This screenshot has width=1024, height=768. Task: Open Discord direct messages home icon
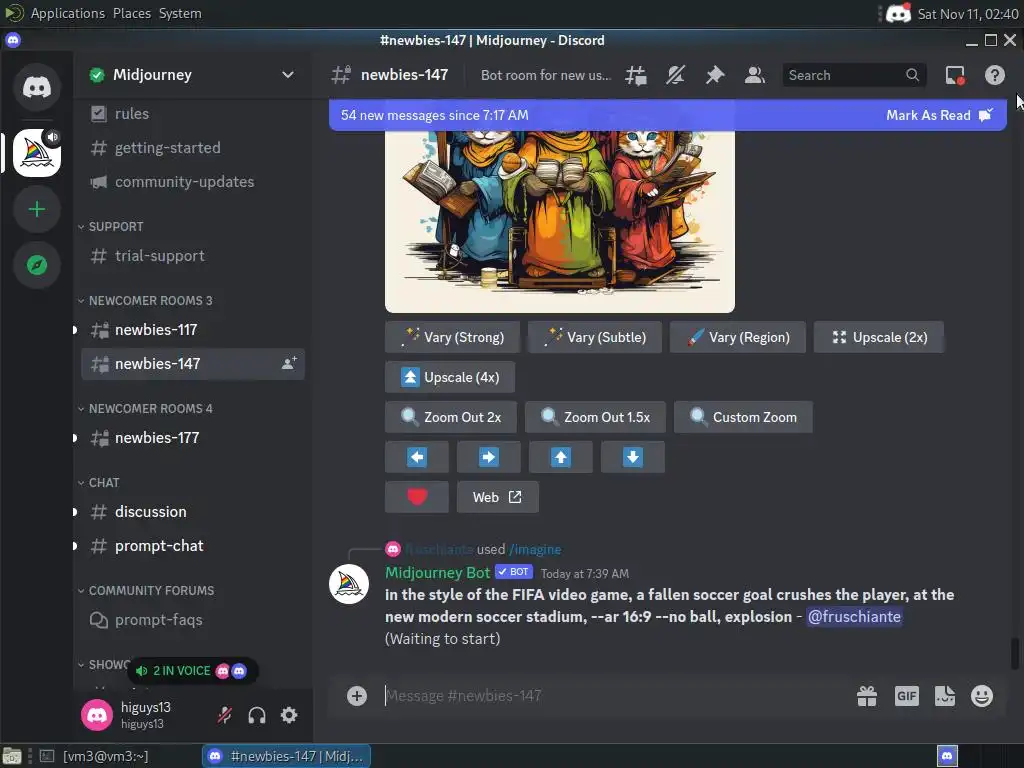point(37,87)
